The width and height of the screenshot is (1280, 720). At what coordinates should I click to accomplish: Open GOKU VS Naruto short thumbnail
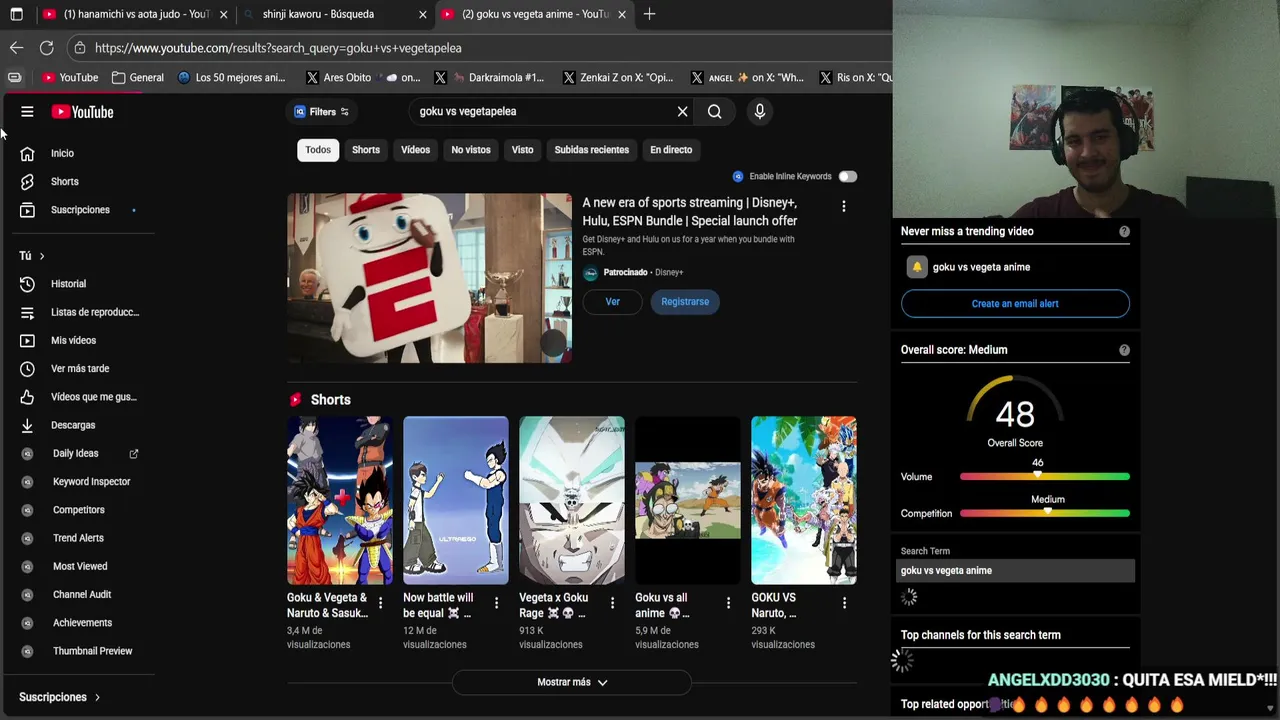pyautogui.click(x=804, y=501)
